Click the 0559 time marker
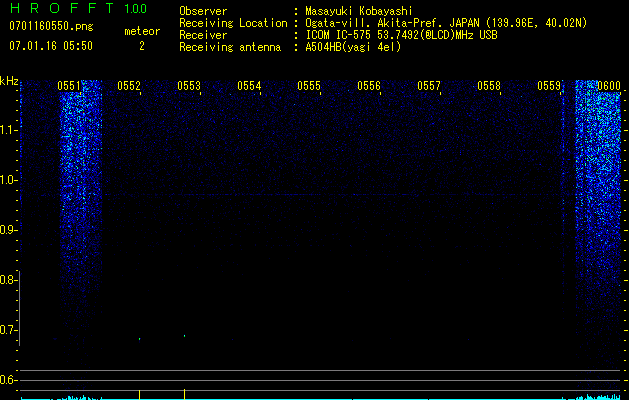 [549, 86]
